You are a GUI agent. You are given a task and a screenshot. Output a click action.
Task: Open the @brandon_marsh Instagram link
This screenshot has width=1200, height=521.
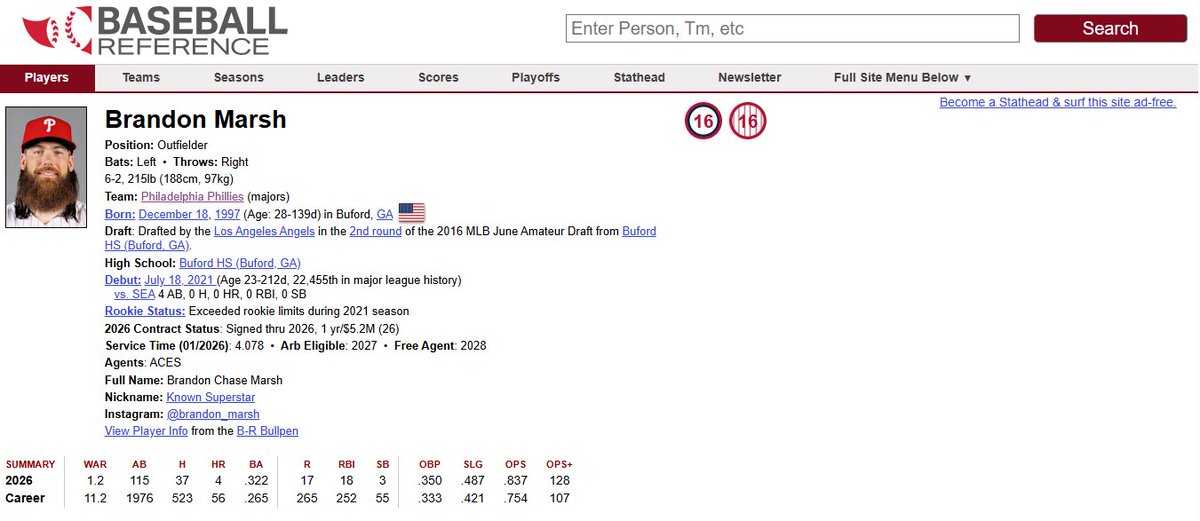pyautogui.click(x=213, y=414)
